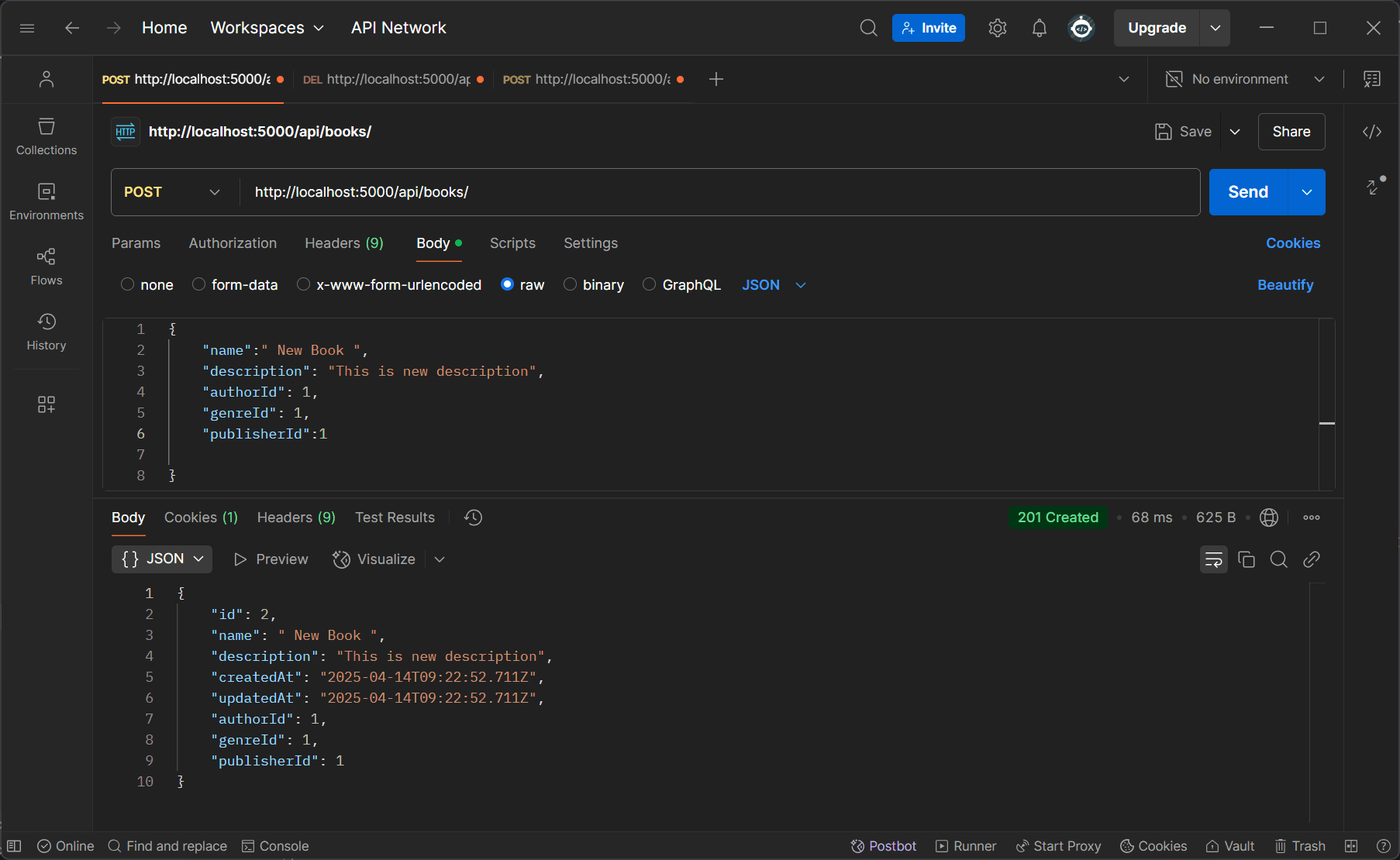Select the raw body type radio
The image size is (1400, 860).
coord(507,284)
